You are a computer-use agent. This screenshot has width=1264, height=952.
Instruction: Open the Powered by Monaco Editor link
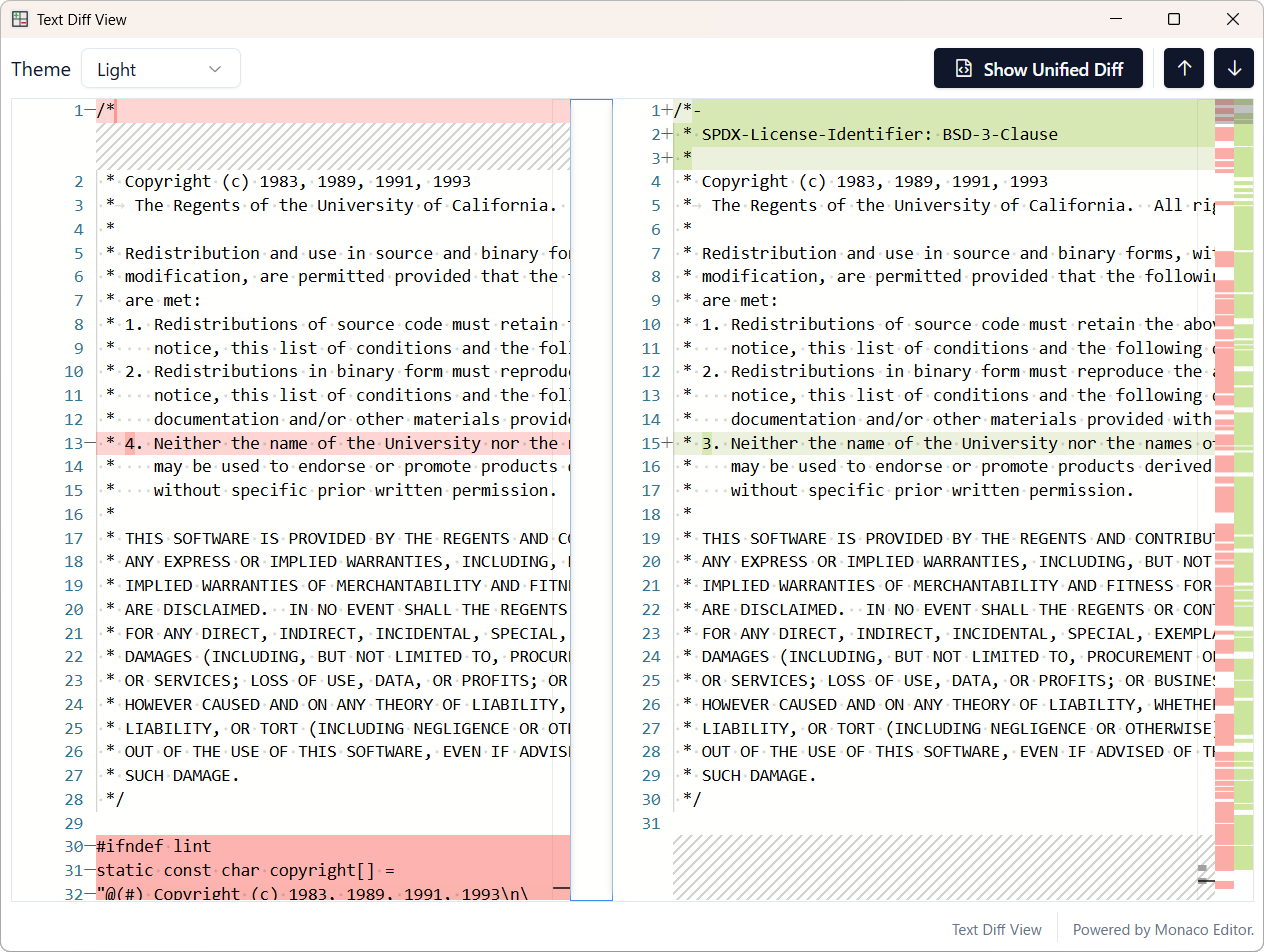point(1163,929)
